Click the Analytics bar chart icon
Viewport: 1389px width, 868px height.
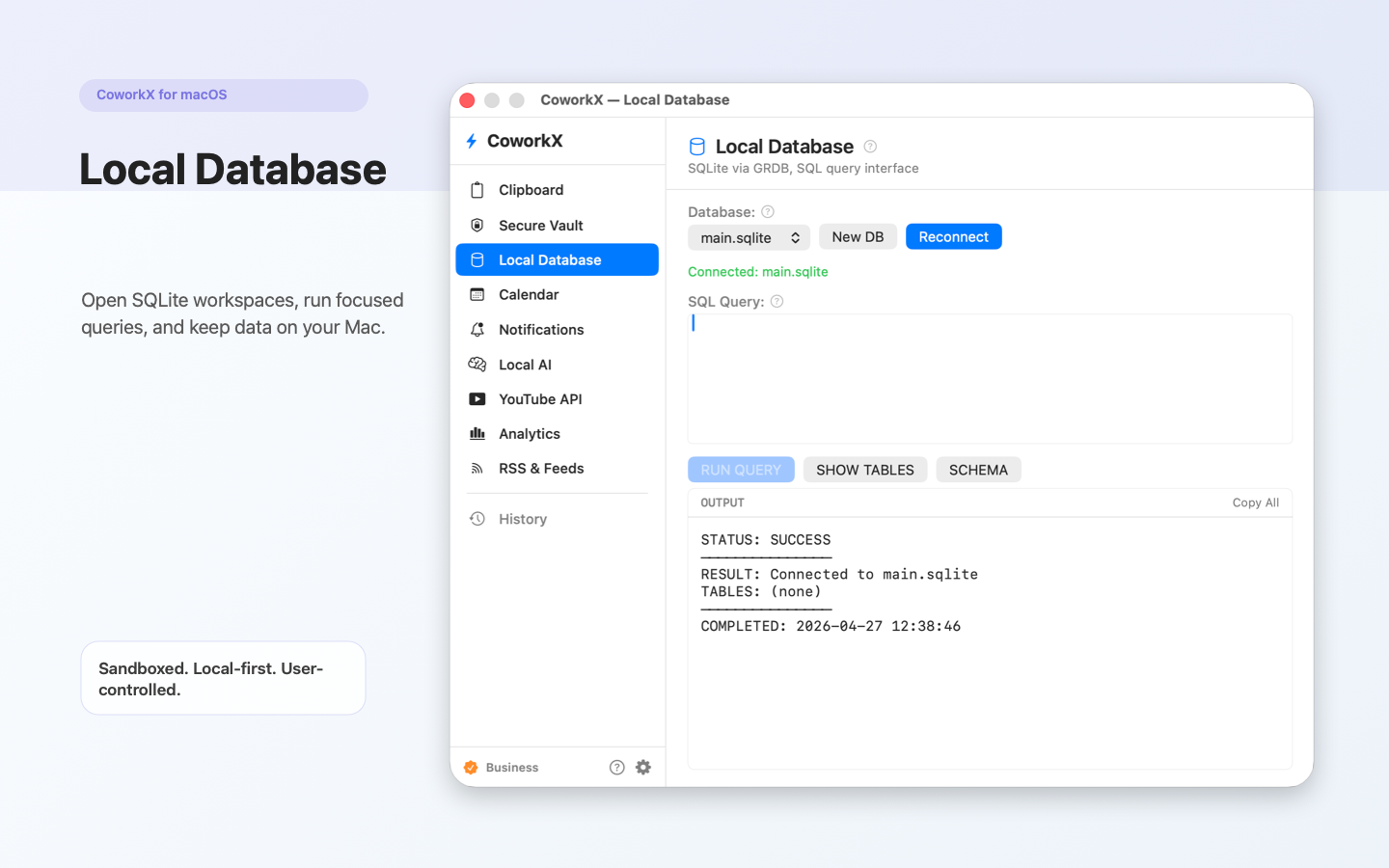477,433
